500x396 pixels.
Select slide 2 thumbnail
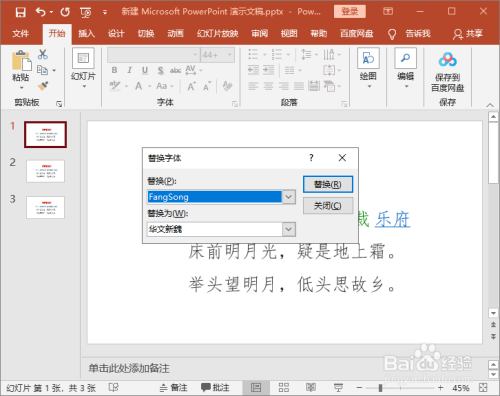[45, 171]
